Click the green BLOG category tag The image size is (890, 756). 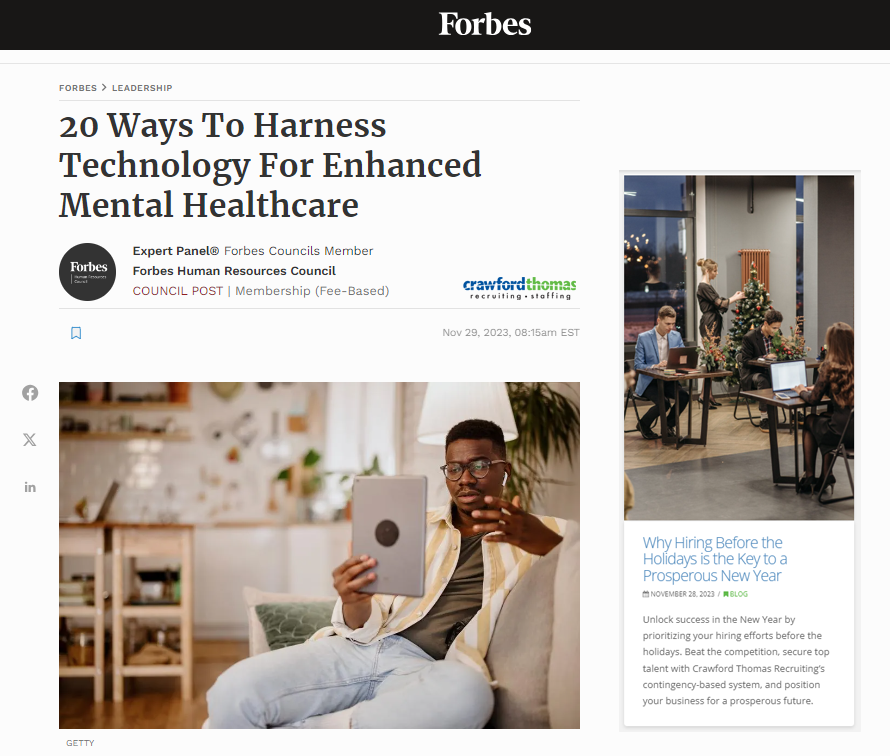coord(736,594)
